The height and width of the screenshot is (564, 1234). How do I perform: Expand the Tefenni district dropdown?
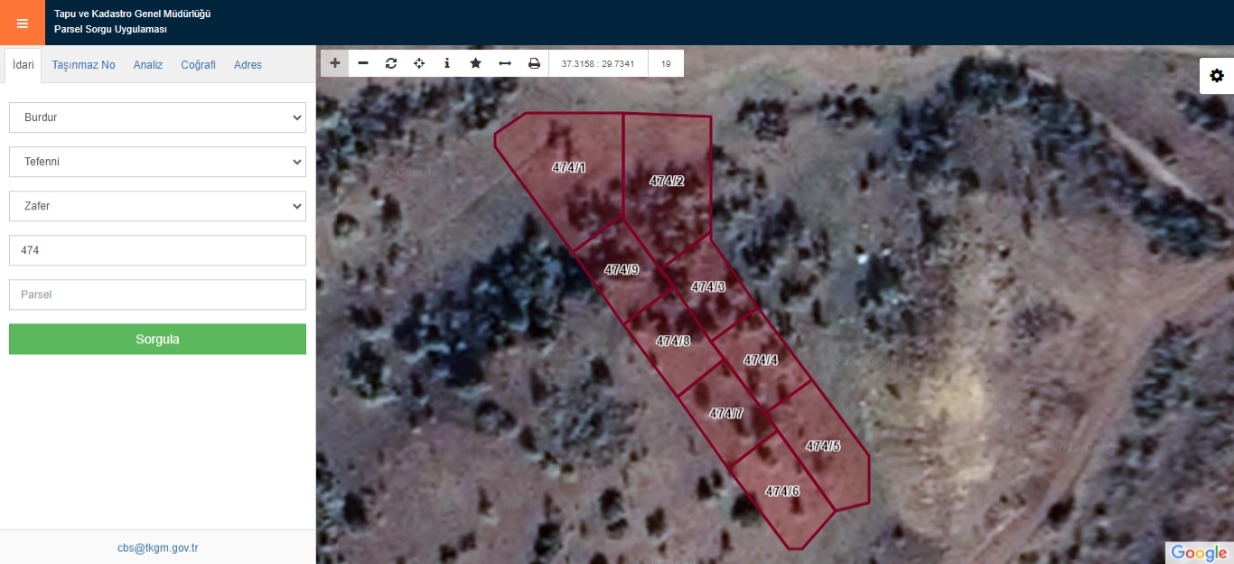157,161
